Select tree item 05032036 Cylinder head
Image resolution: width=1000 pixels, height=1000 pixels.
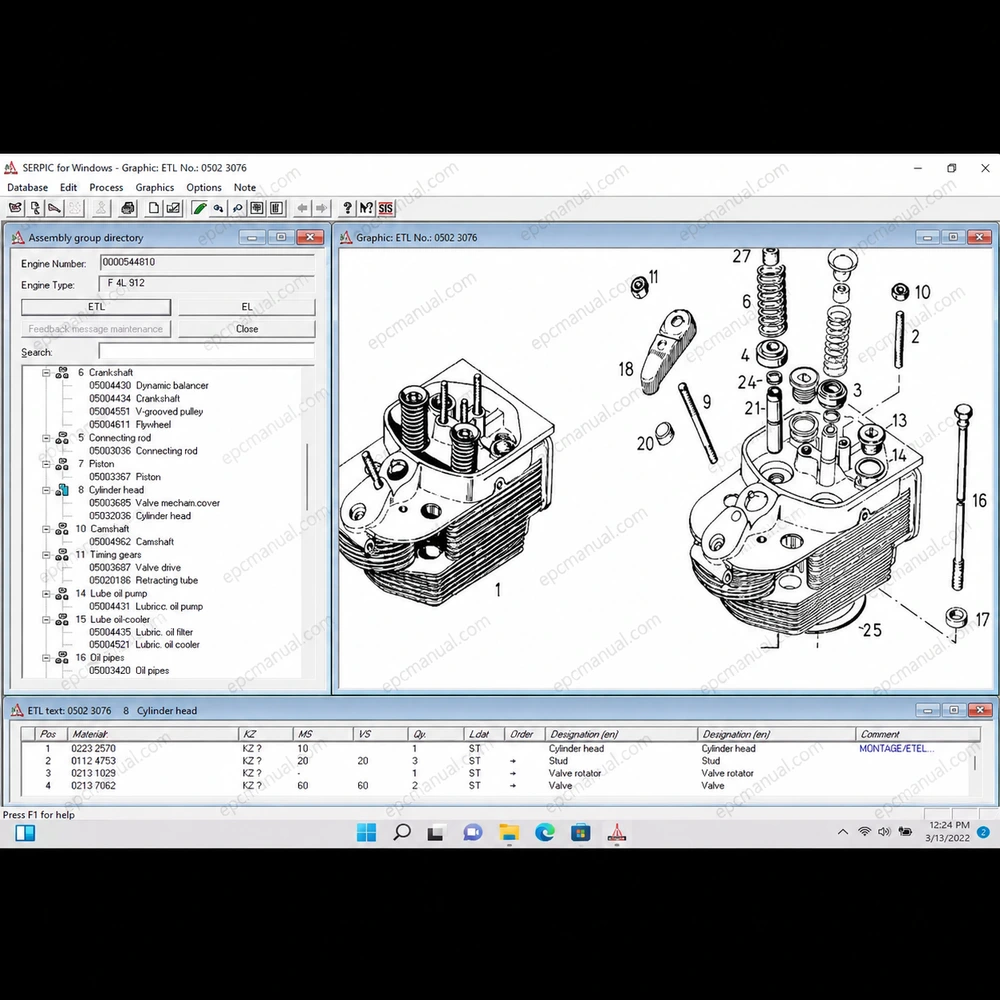pyautogui.click(x=140, y=516)
